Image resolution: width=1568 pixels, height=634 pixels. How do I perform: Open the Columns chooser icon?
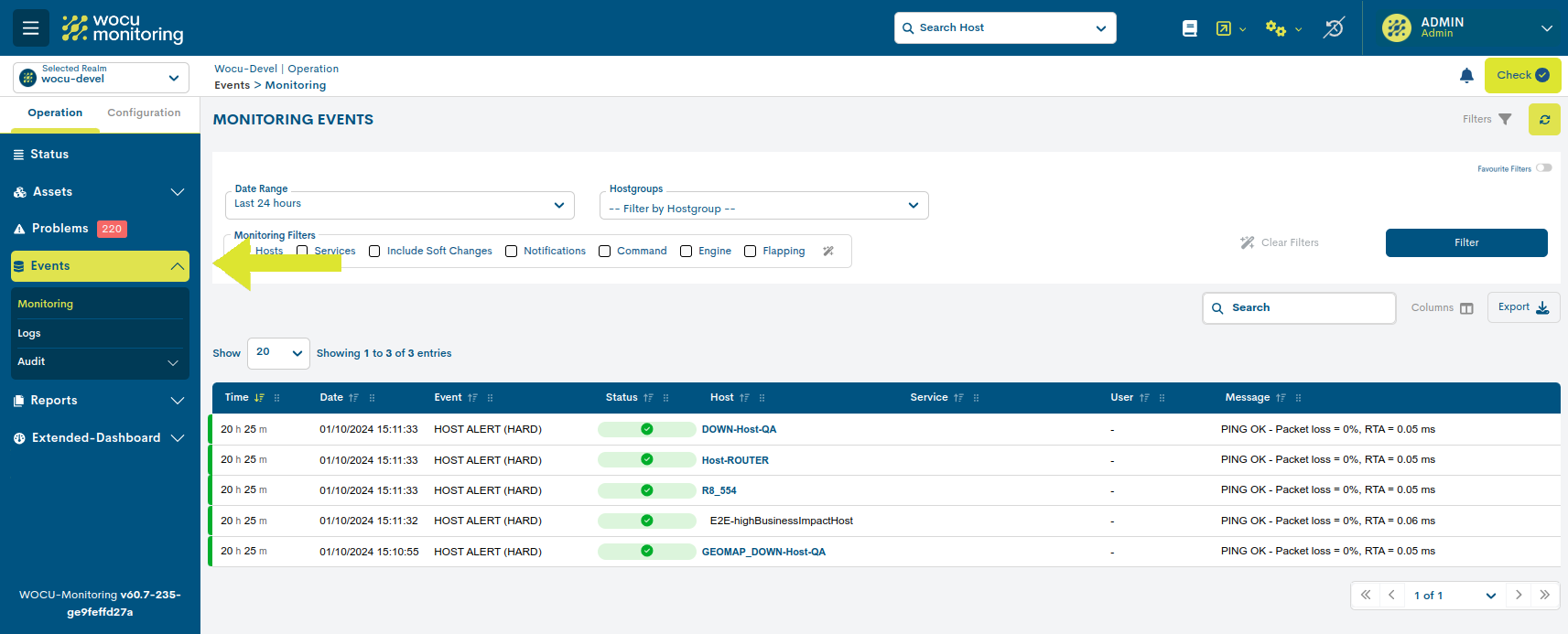point(1466,308)
